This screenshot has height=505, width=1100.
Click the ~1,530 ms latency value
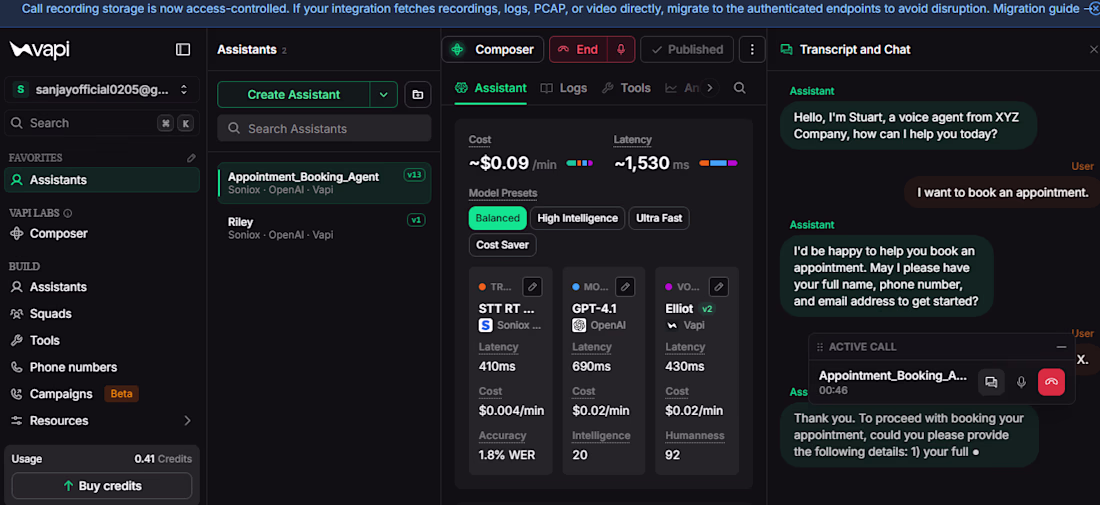[652, 163]
